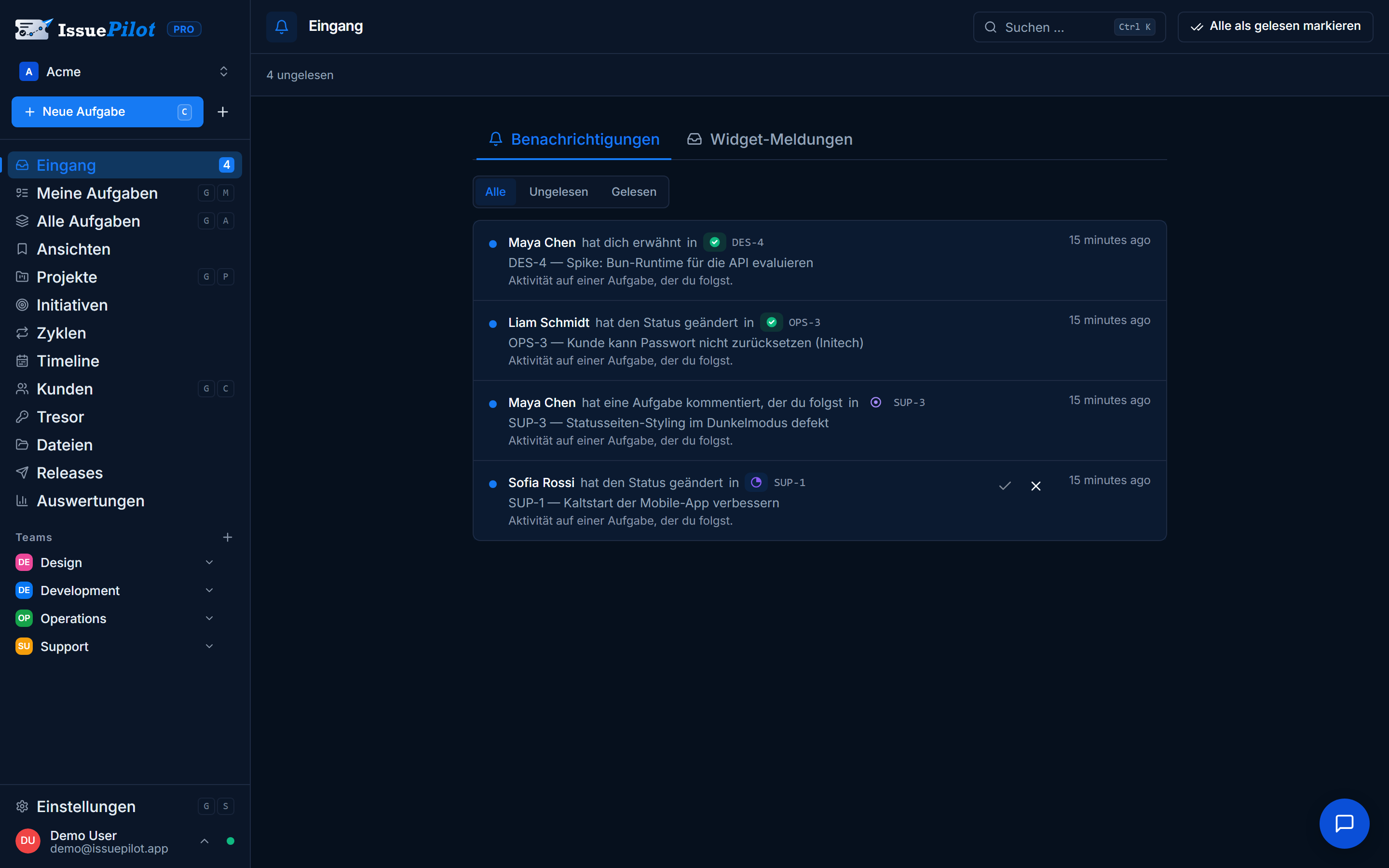1389x868 pixels.
Task: Open the floating chat widget button
Action: [1344, 823]
